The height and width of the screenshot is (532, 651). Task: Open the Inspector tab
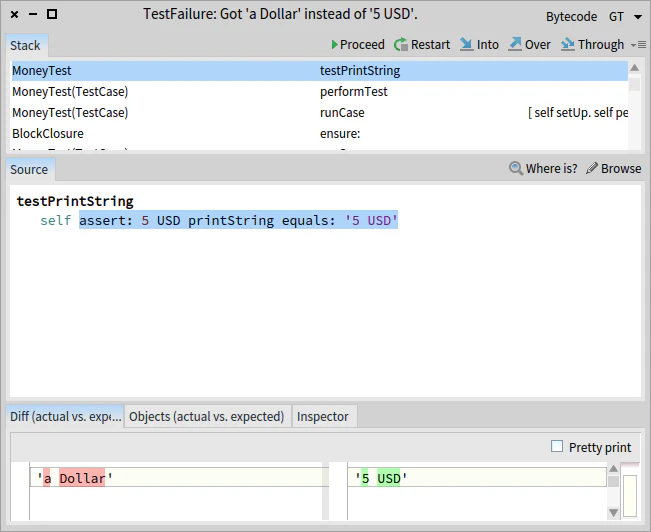pos(323,416)
